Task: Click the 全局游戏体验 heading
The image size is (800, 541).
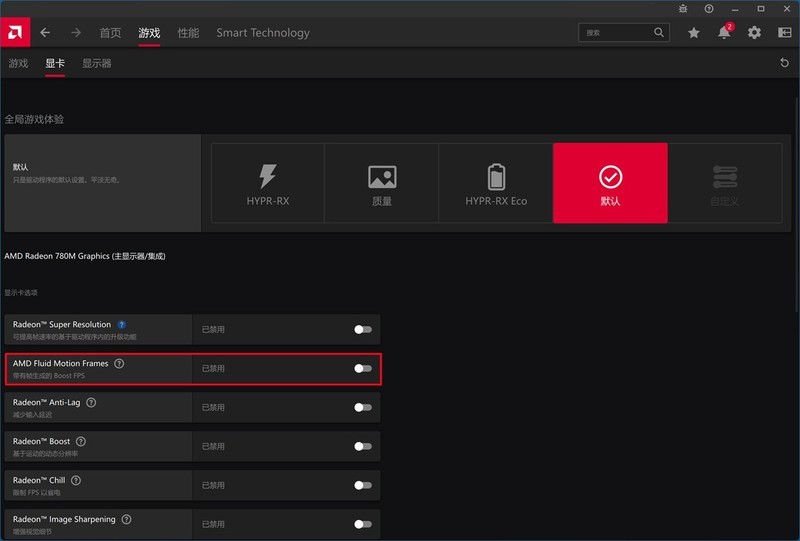Action: point(34,119)
